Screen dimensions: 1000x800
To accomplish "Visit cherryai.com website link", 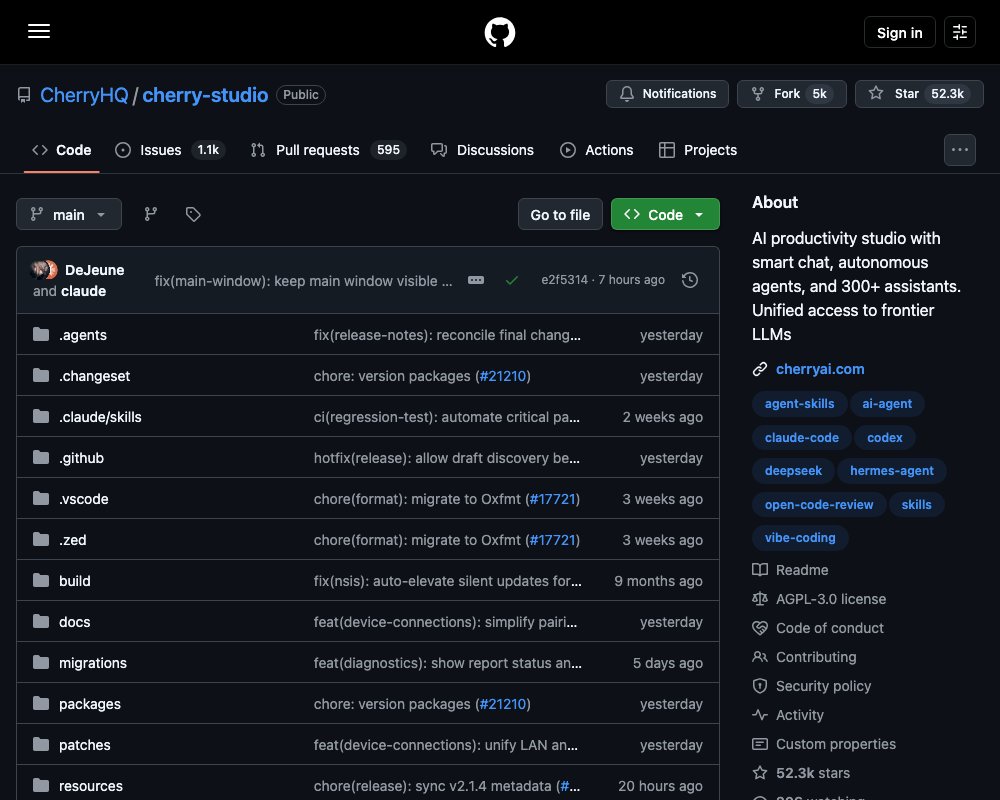I will coord(820,369).
